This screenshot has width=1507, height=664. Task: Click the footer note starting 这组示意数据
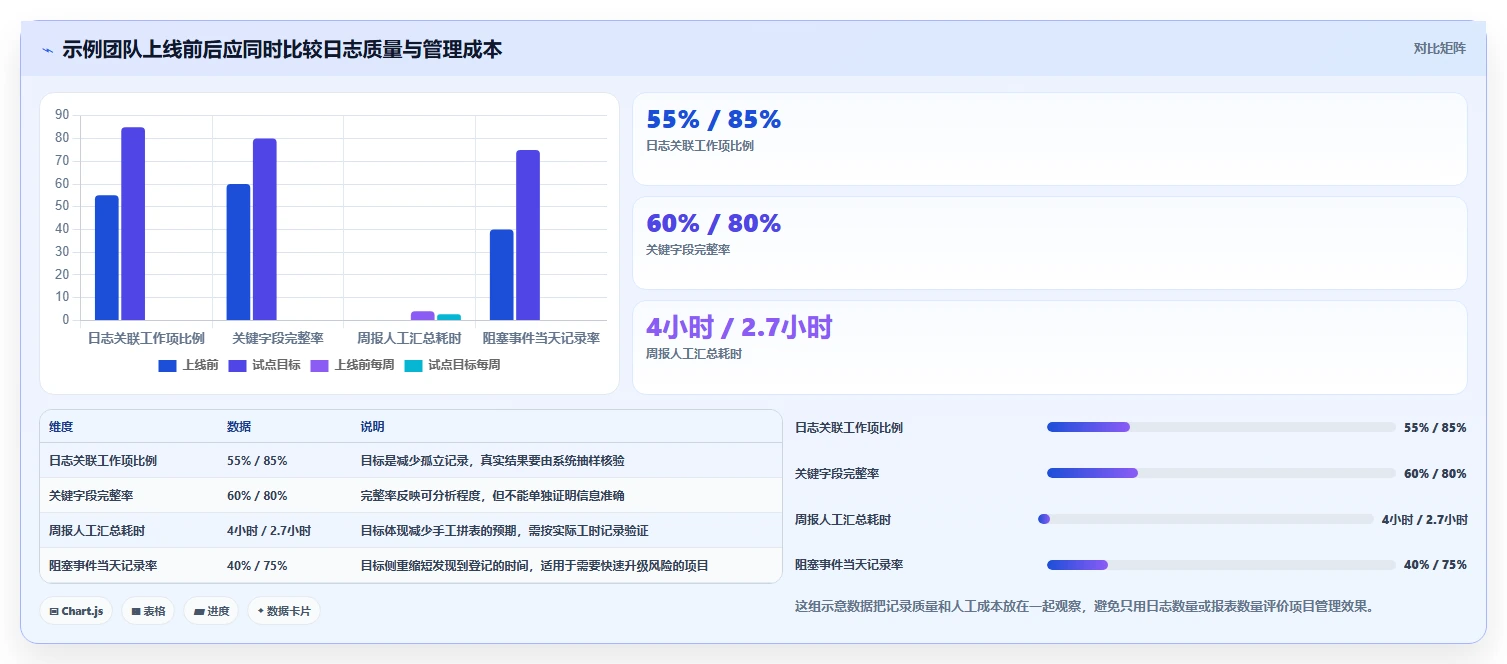coord(1084,606)
